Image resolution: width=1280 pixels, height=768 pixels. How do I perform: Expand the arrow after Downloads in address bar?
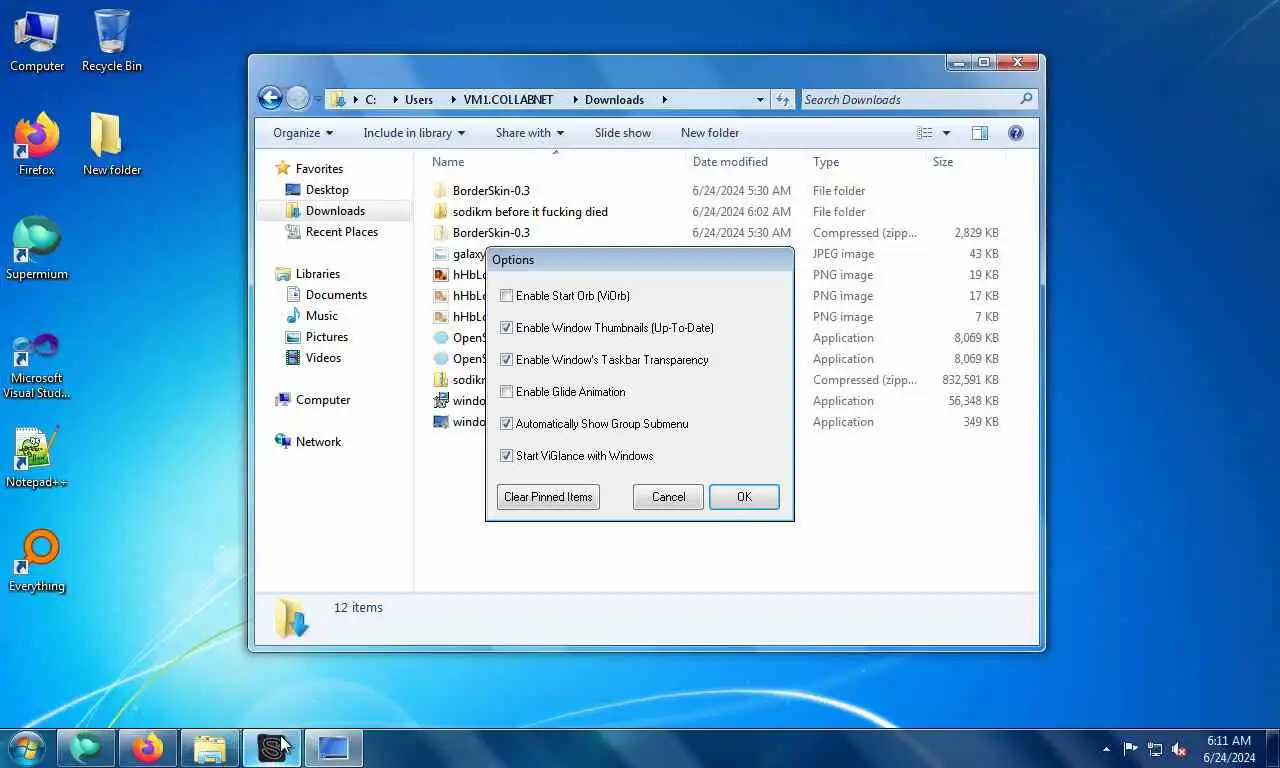[x=664, y=100]
